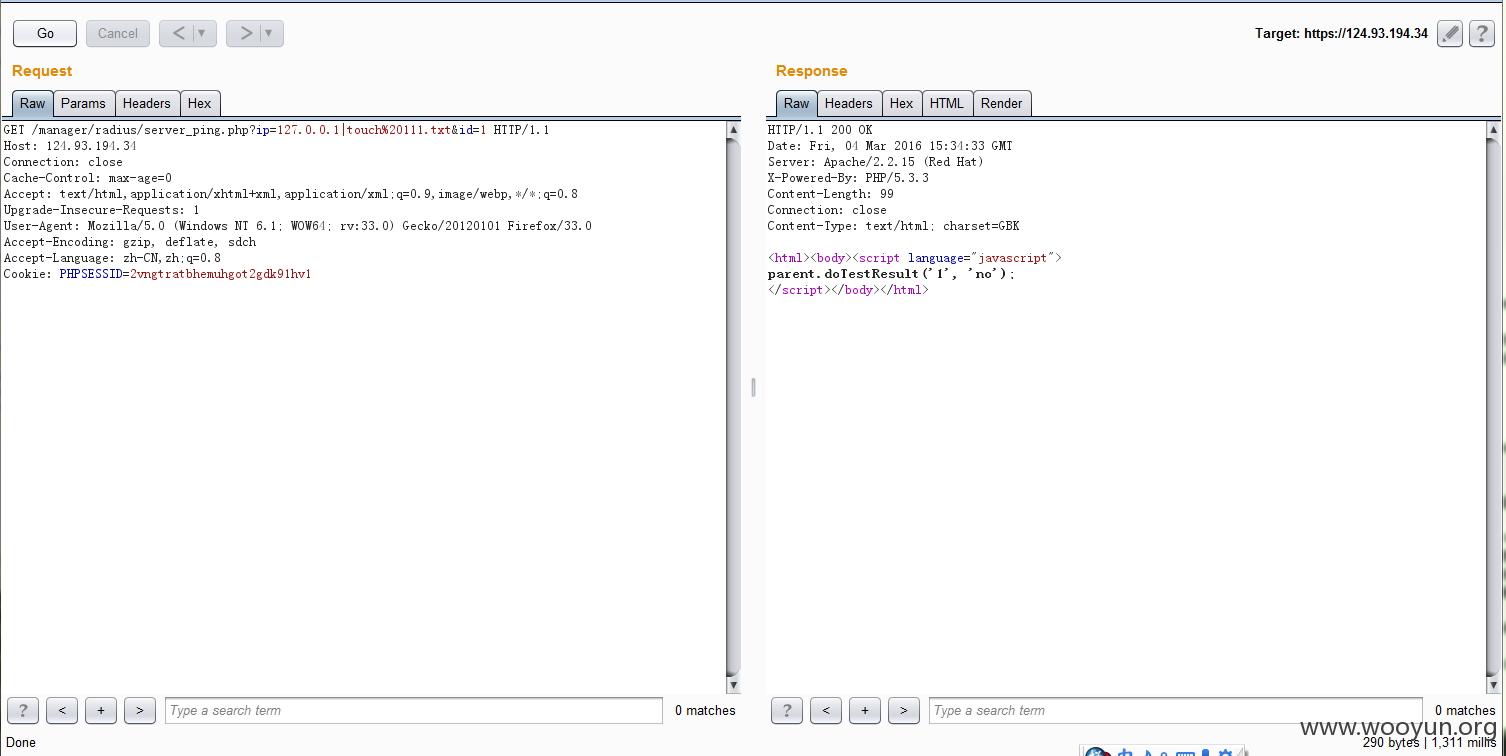Screen dimensions: 1506x756
Task: Click the Accept-Language: zh-CN header line
Action: click(x=112, y=258)
